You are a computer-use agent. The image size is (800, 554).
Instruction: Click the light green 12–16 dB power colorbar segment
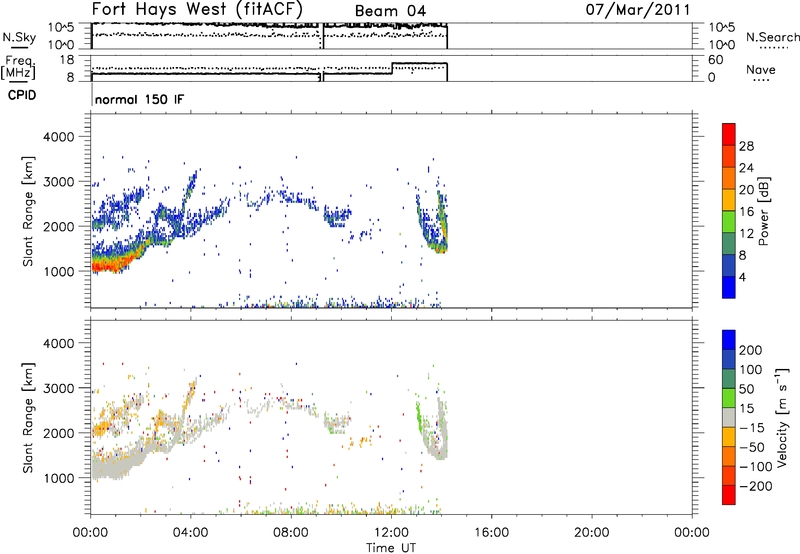click(729, 222)
